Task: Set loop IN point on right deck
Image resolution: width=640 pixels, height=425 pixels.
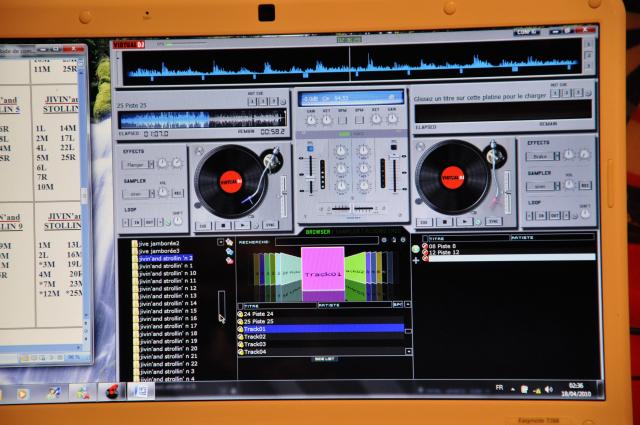Action: click(x=541, y=216)
